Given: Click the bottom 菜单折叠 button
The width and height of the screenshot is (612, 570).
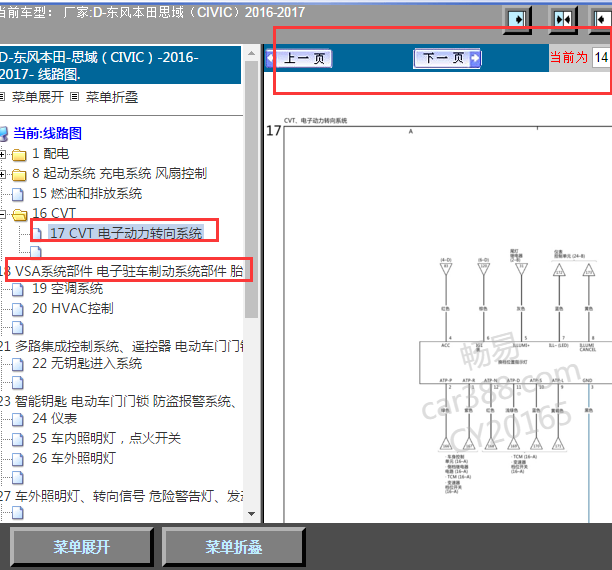Looking at the screenshot, I should pos(234,547).
